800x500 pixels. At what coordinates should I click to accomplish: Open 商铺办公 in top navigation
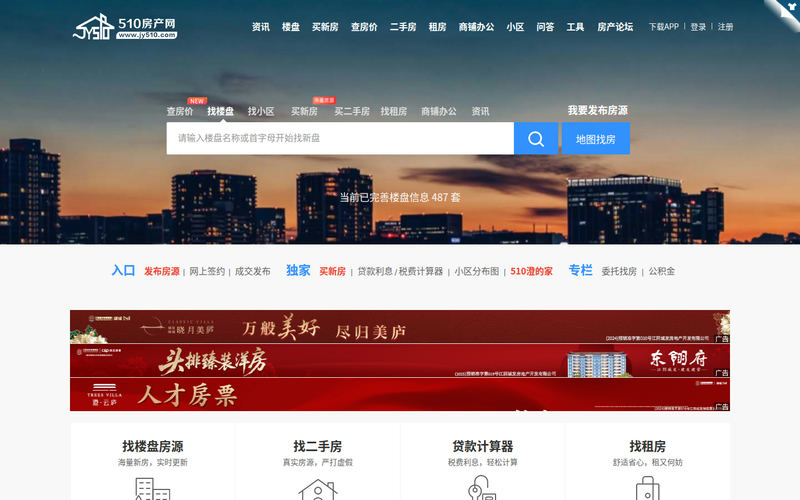477,27
